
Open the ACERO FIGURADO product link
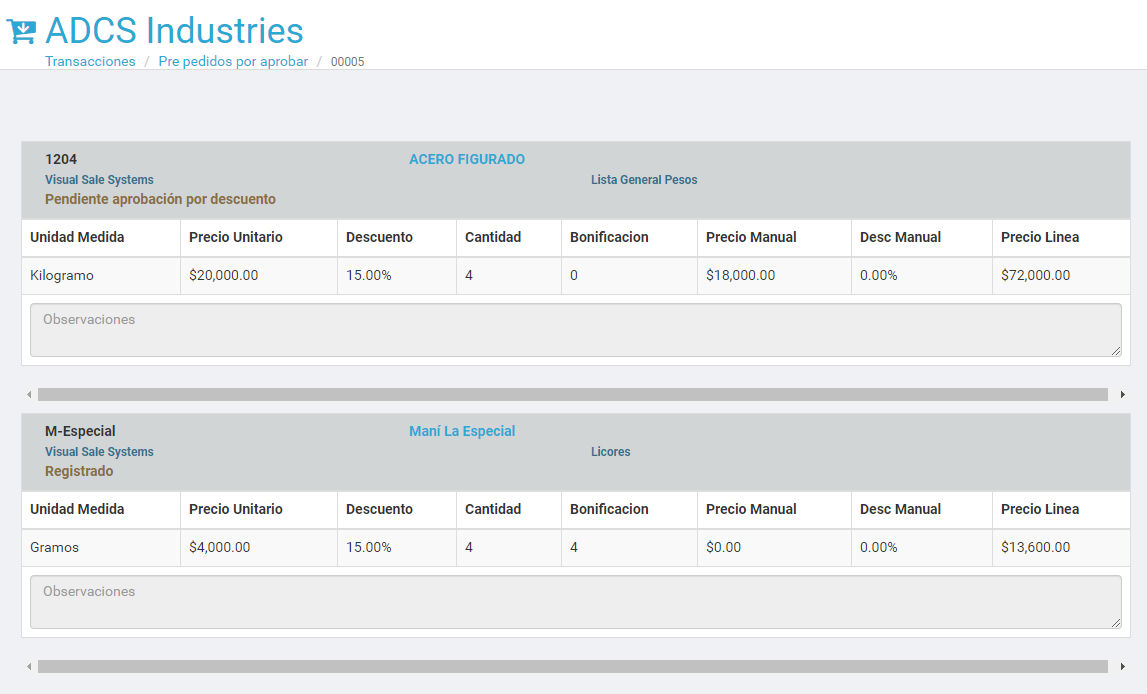coord(467,159)
